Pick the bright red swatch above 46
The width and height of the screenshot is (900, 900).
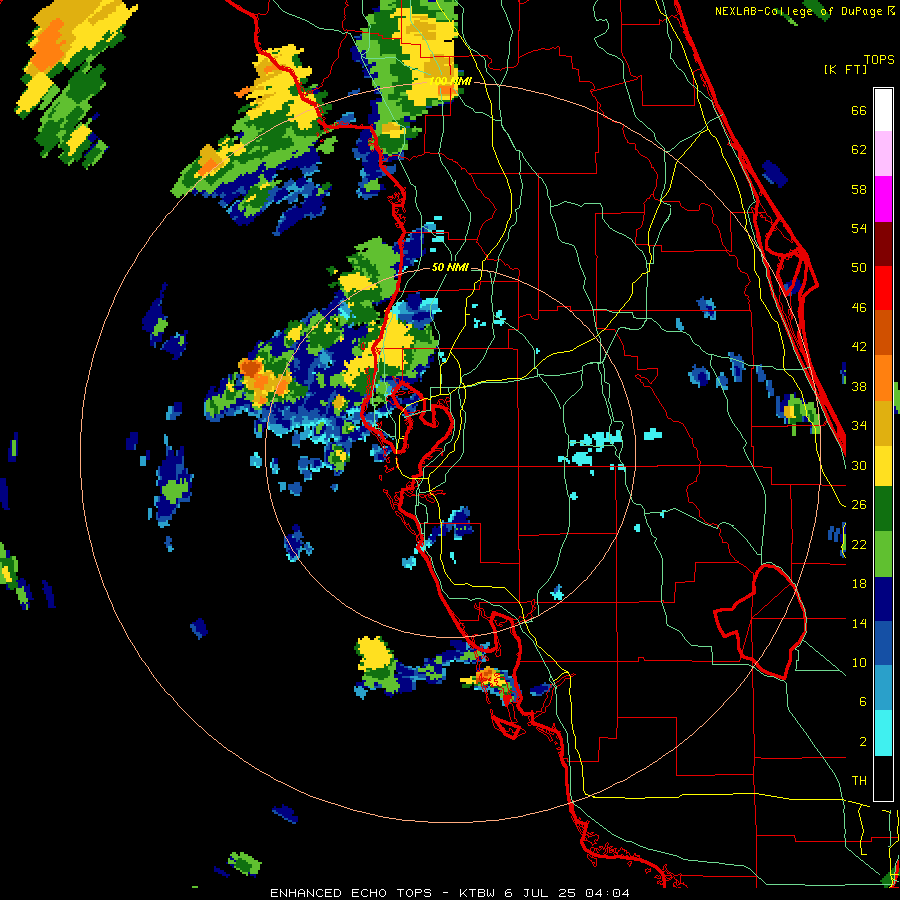[x=883, y=288]
